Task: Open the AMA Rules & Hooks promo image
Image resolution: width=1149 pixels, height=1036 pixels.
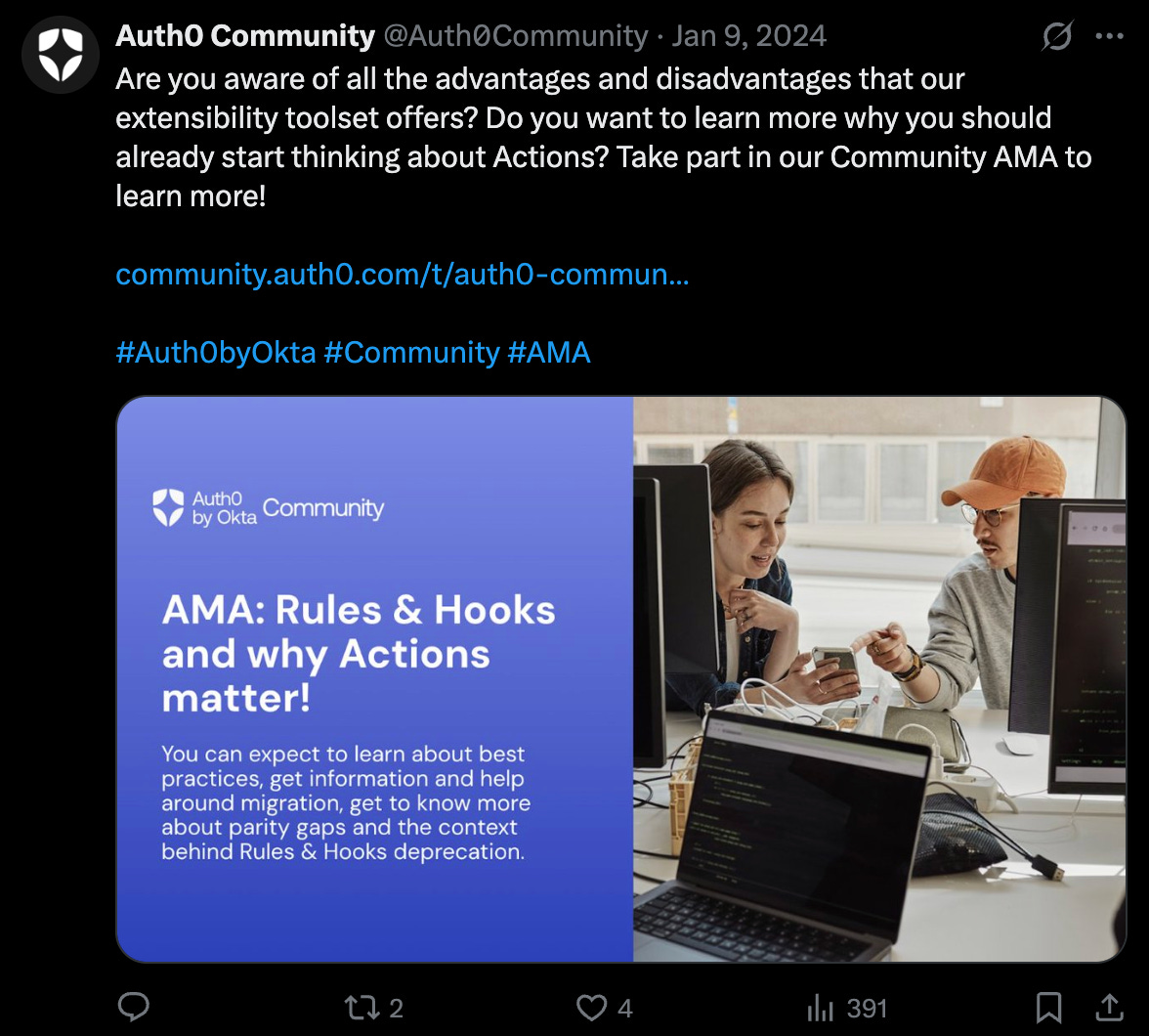Action: (x=621, y=679)
